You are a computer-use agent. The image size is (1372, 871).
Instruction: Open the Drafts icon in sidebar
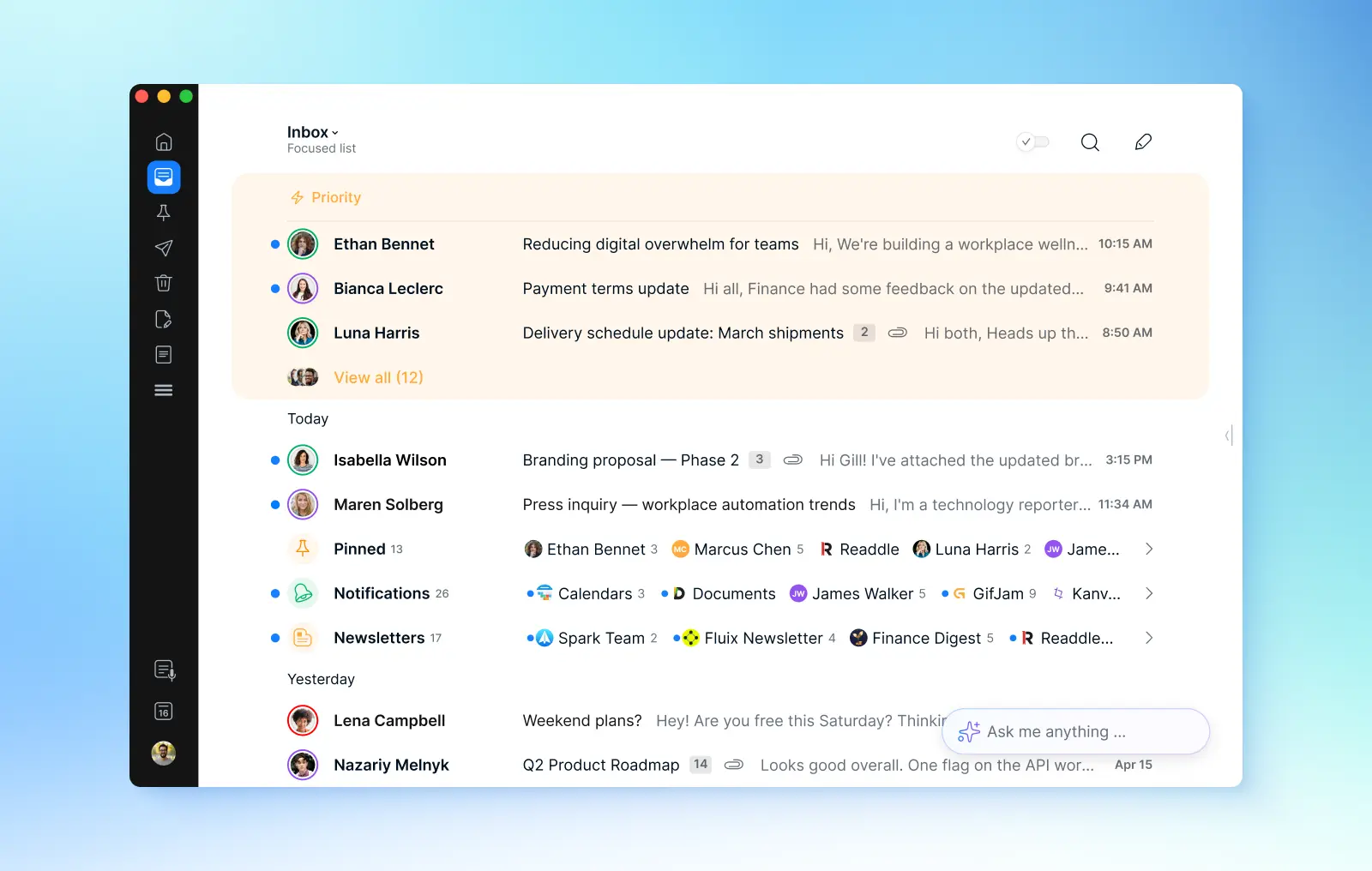coord(164,319)
